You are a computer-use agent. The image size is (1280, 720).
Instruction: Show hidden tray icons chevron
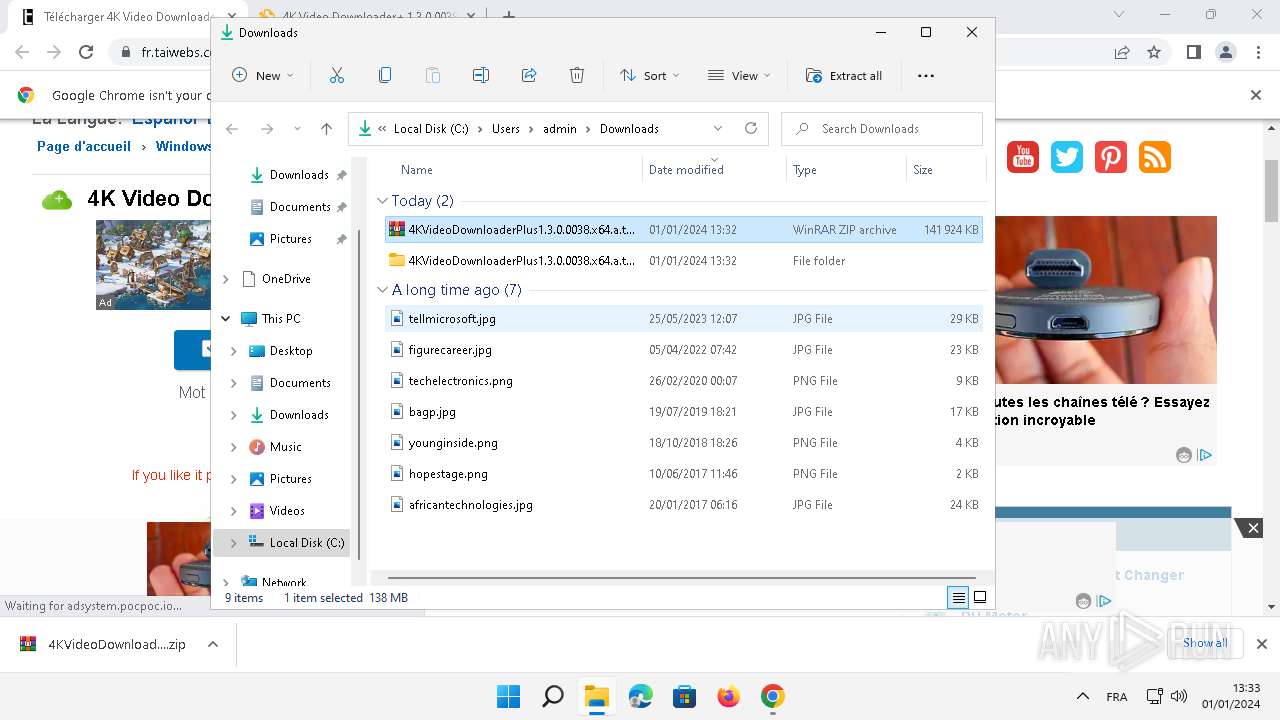point(1083,696)
